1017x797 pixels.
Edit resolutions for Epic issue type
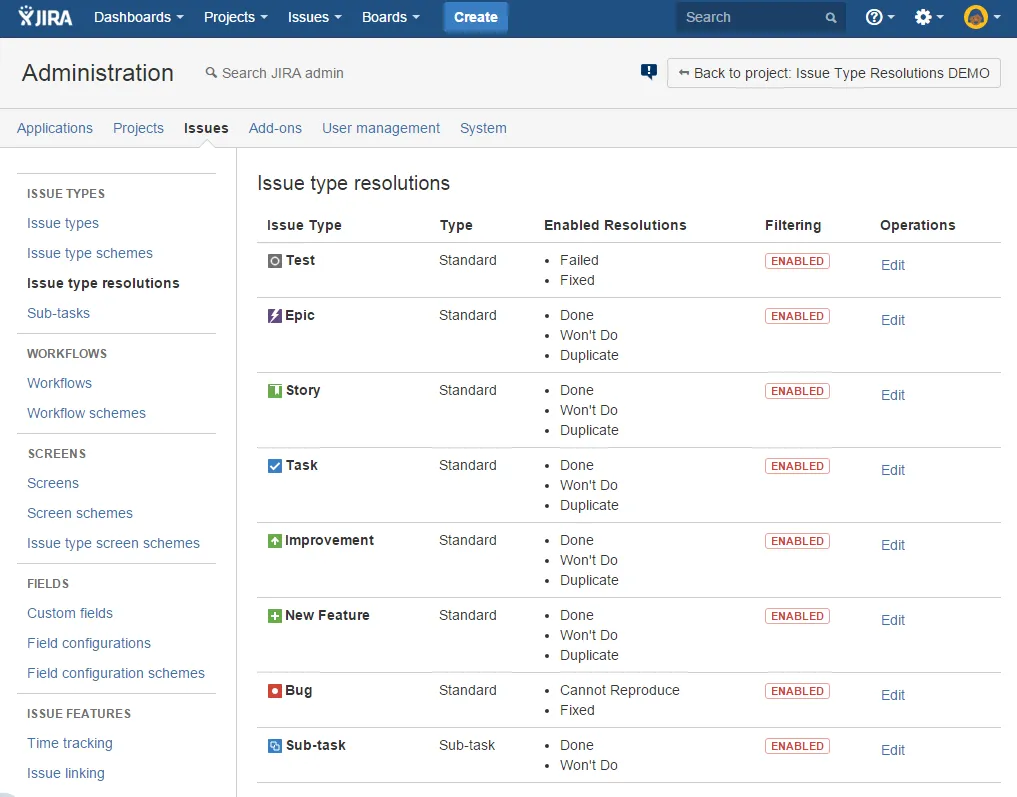tap(892, 320)
